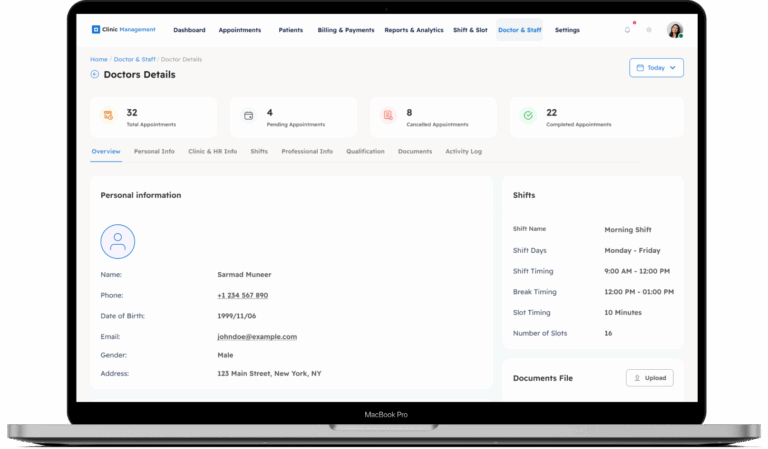Click the Clinic Management logo

click(124, 30)
